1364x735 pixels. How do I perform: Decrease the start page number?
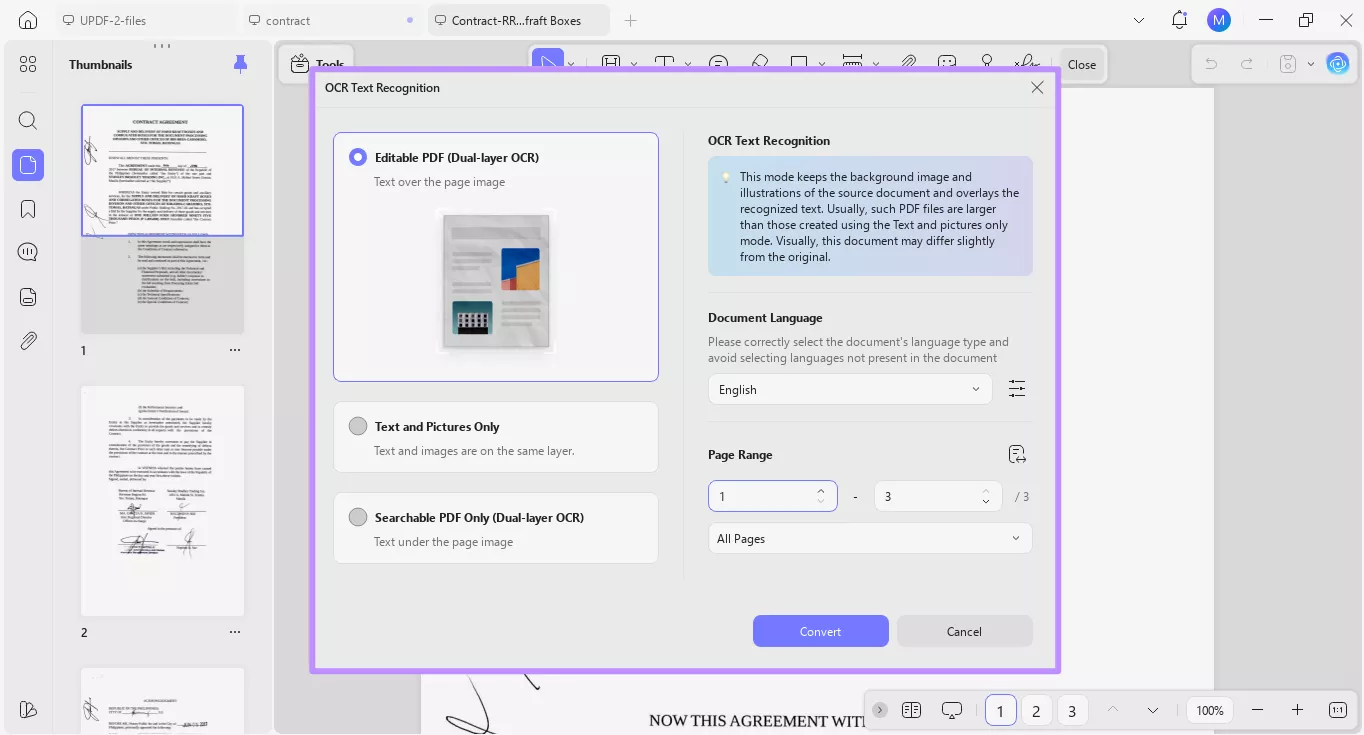pyautogui.click(x=821, y=501)
